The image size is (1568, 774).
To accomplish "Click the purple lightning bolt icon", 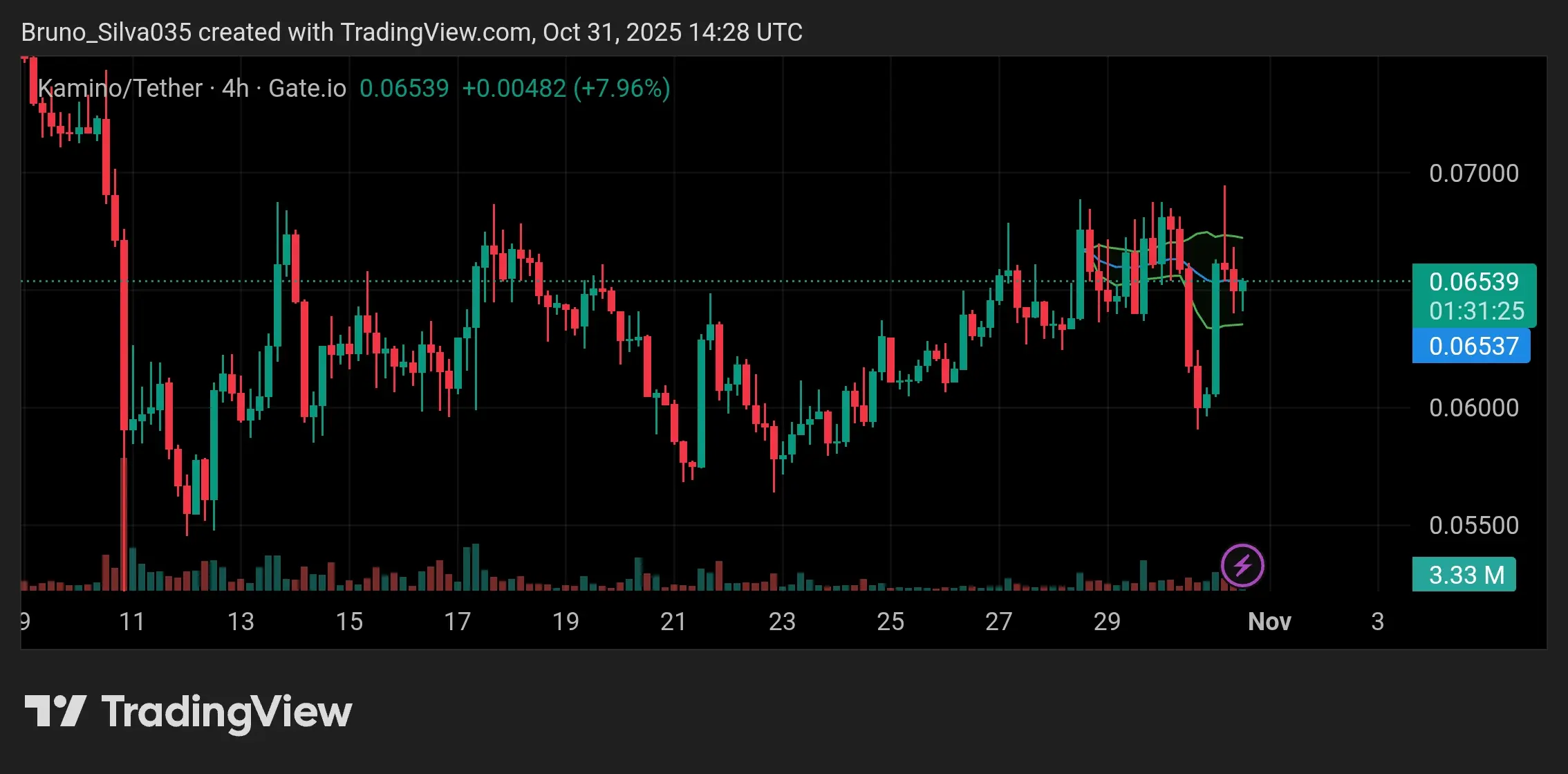I will tap(1242, 565).
